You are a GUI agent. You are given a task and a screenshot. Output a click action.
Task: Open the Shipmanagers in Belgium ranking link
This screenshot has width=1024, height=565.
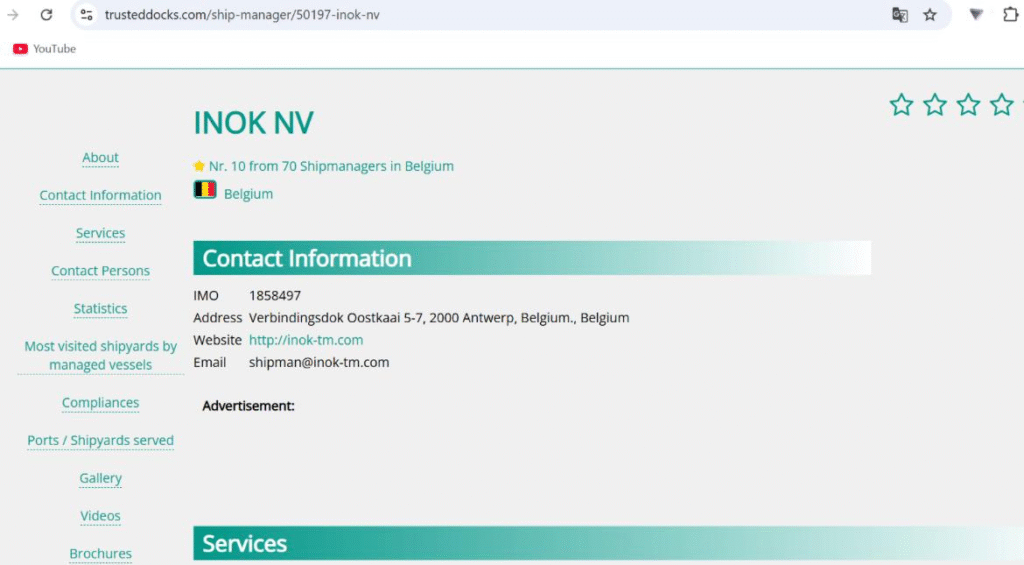pos(330,166)
